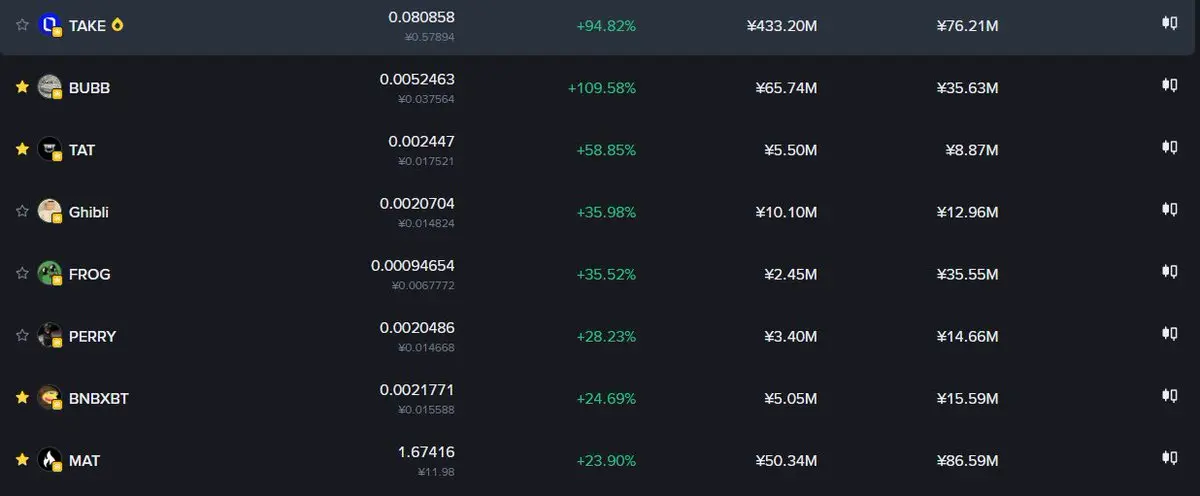
Task: Open the candlestick chart for BUBB
Action: pyautogui.click(x=1168, y=85)
